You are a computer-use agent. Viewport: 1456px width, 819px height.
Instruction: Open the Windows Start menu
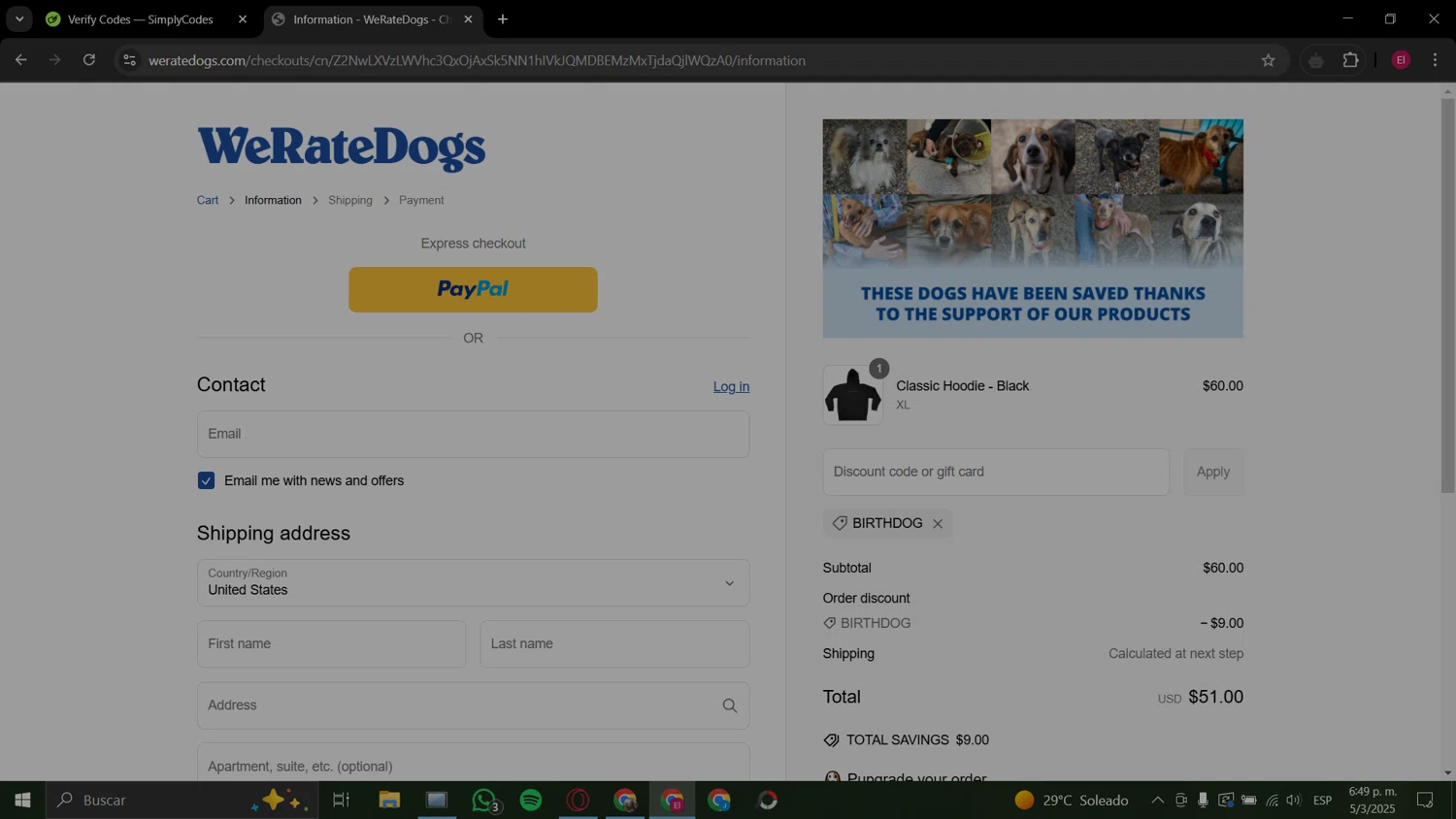pyautogui.click(x=22, y=801)
